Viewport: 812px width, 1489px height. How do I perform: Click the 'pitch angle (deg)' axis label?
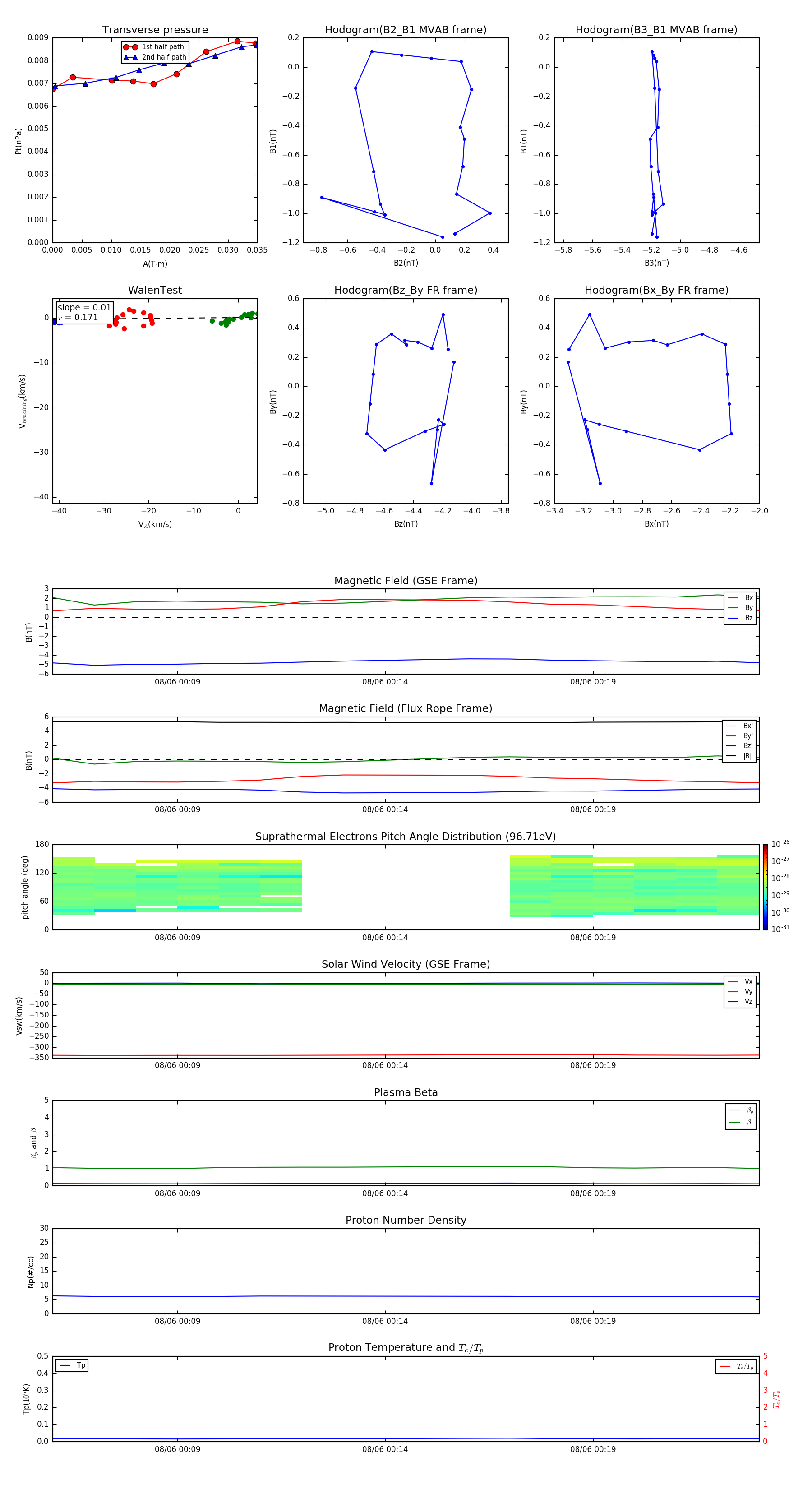(x=25, y=887)
